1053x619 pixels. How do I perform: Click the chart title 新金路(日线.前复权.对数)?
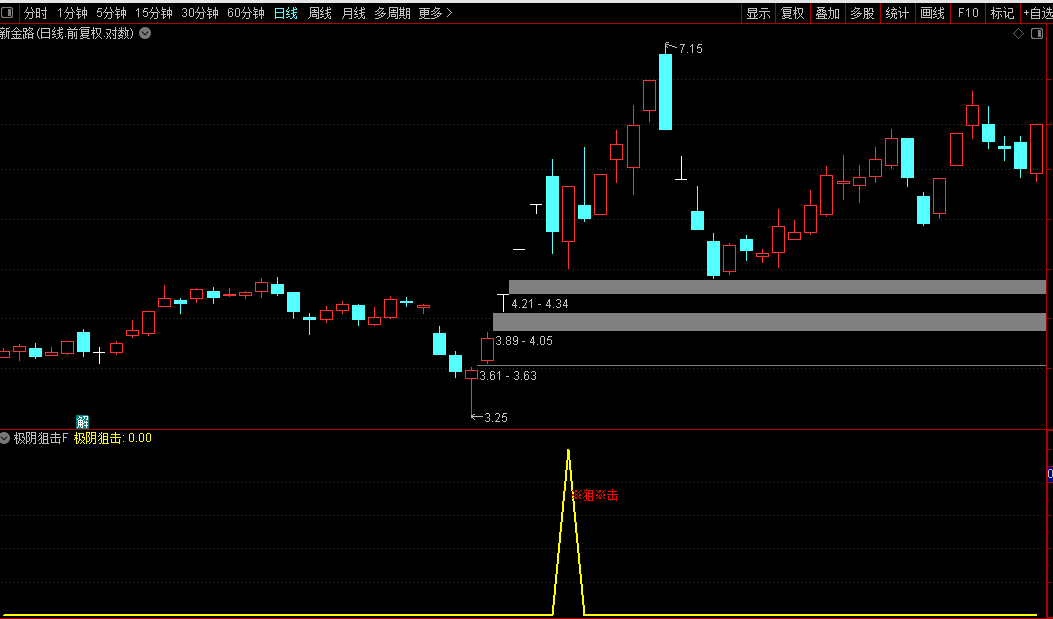[67, 33]
